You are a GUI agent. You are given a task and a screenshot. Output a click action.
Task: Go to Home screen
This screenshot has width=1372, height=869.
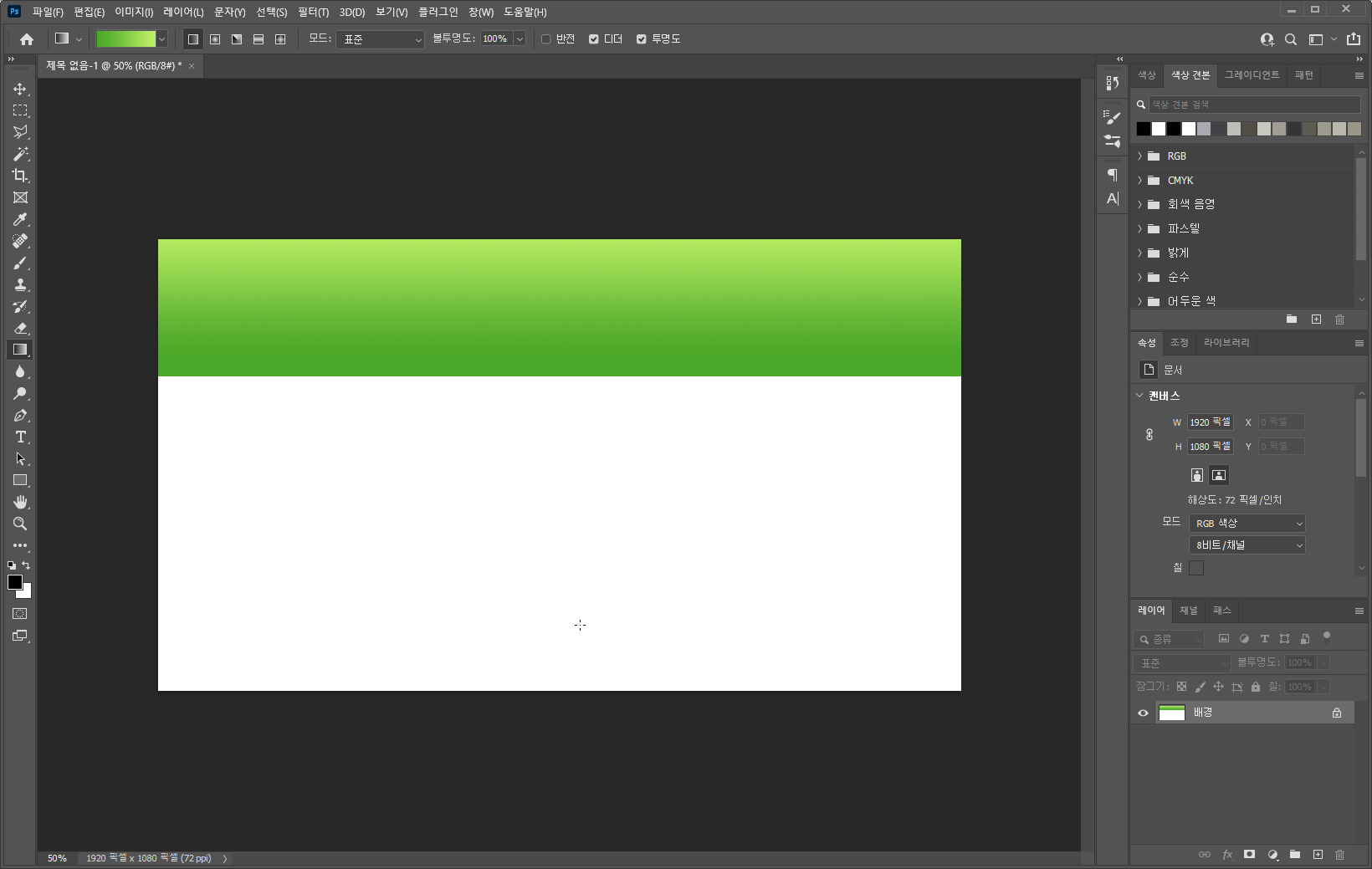coord(27,39)
